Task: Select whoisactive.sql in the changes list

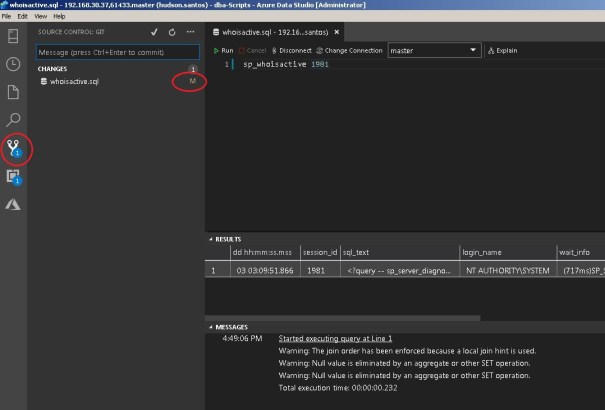Action: point(75,81)
